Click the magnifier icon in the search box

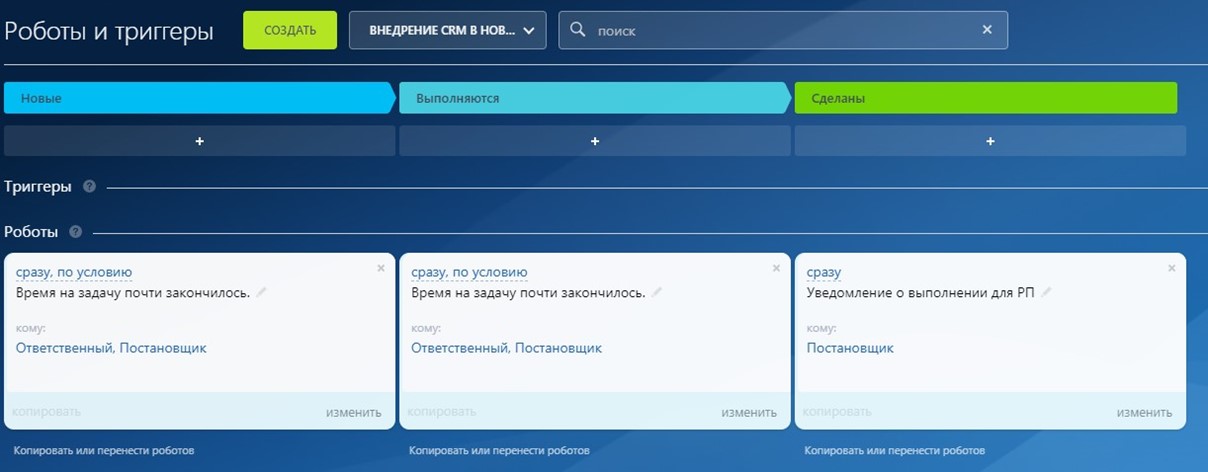577,30
